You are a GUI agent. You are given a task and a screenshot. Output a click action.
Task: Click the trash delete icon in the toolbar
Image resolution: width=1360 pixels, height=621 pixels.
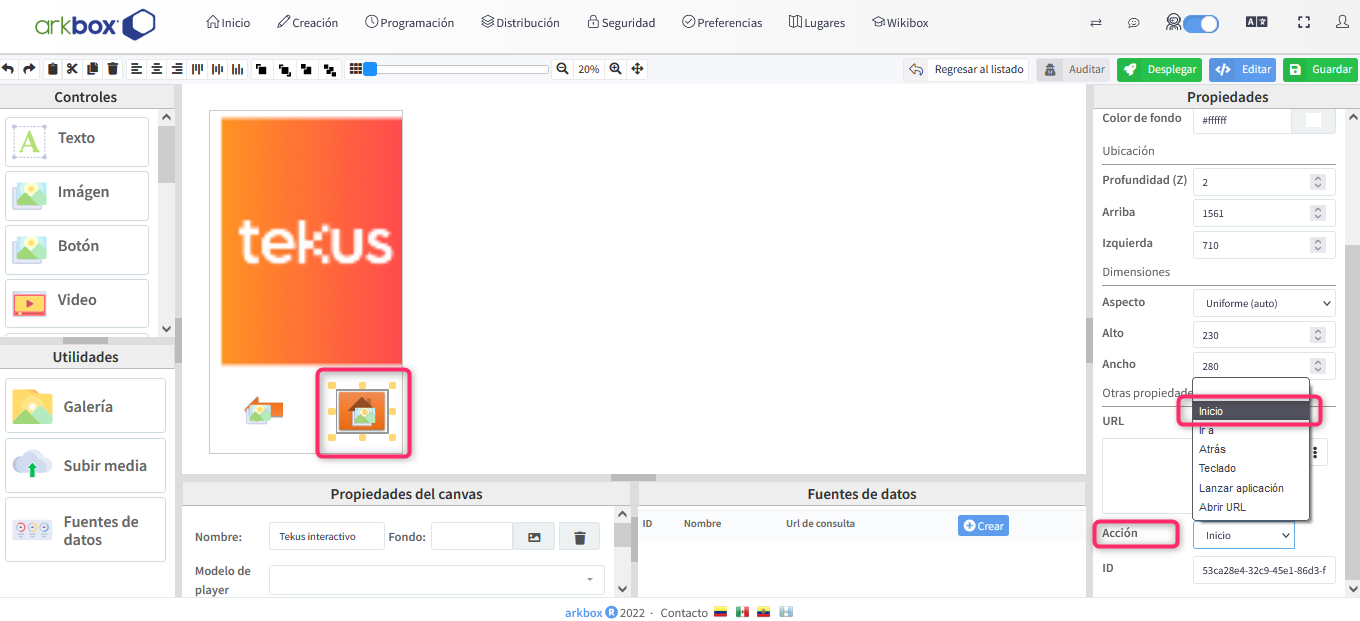(113, 69)
